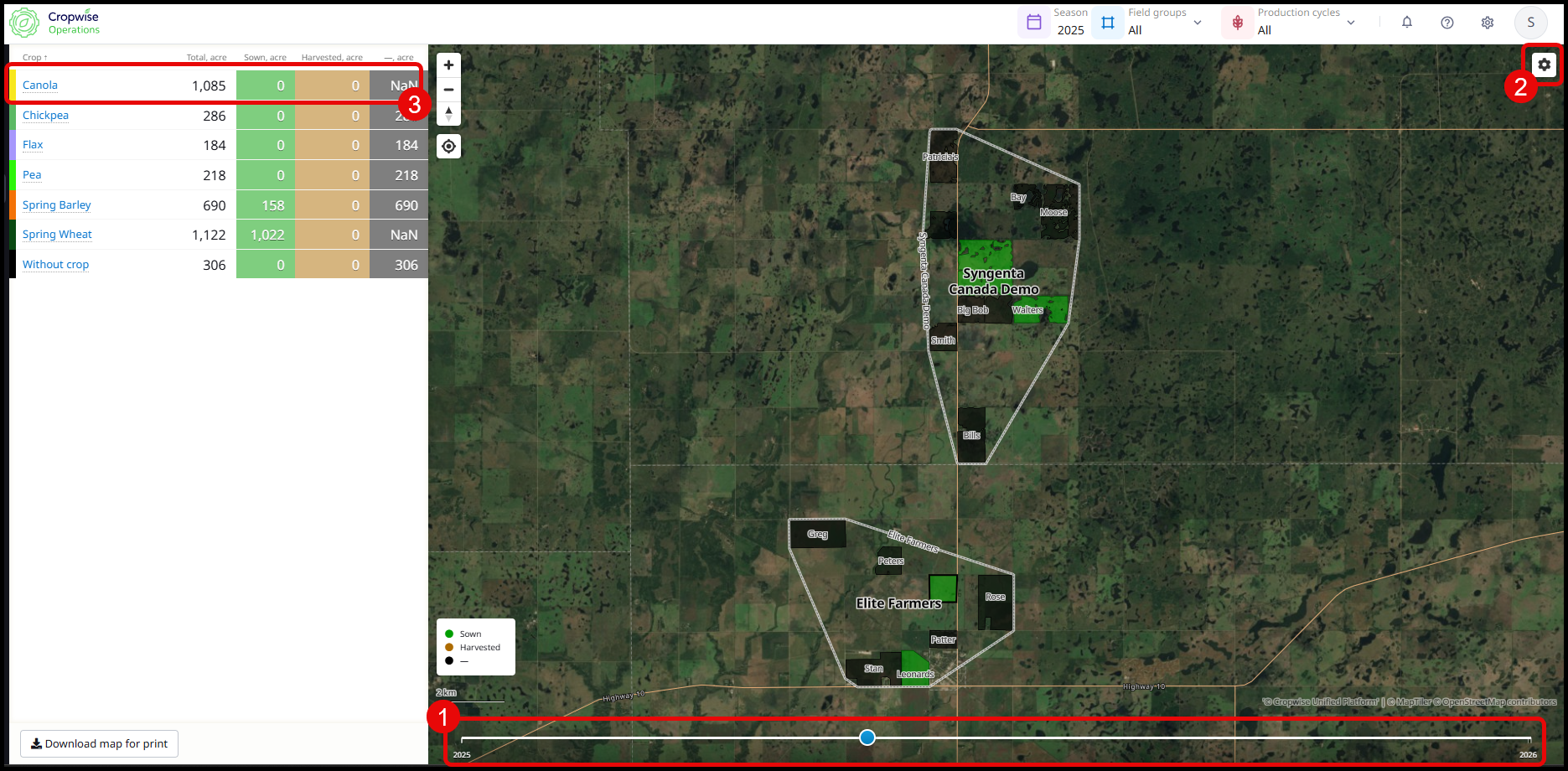Click the timeline slider handle
The width and height of the screenshot is (1568, 771).
click(867, 737)
